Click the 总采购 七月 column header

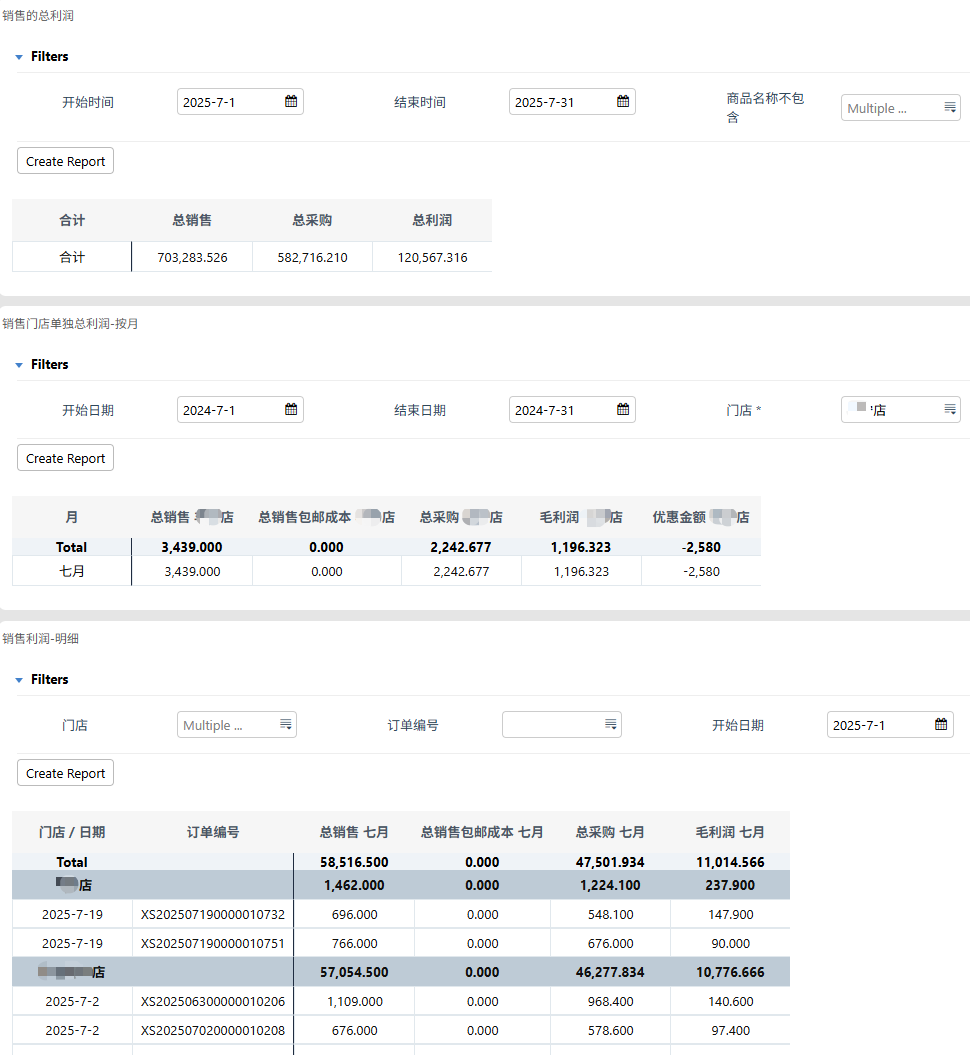[x=610, y=832]
